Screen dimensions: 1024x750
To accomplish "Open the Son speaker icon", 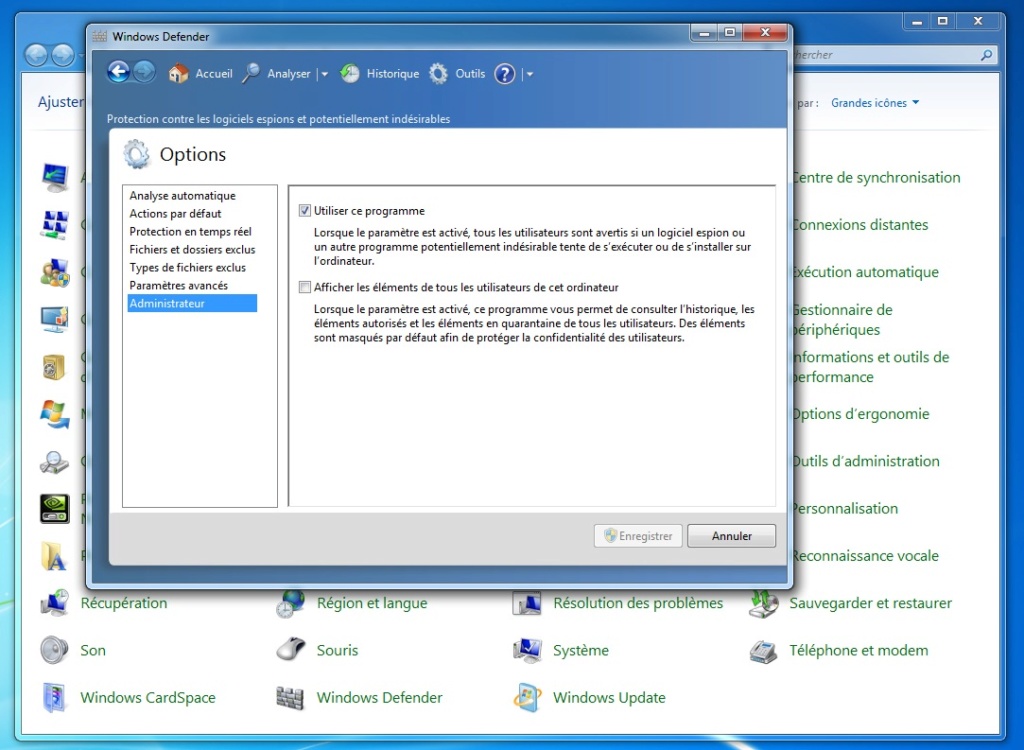I will [54, 650].
